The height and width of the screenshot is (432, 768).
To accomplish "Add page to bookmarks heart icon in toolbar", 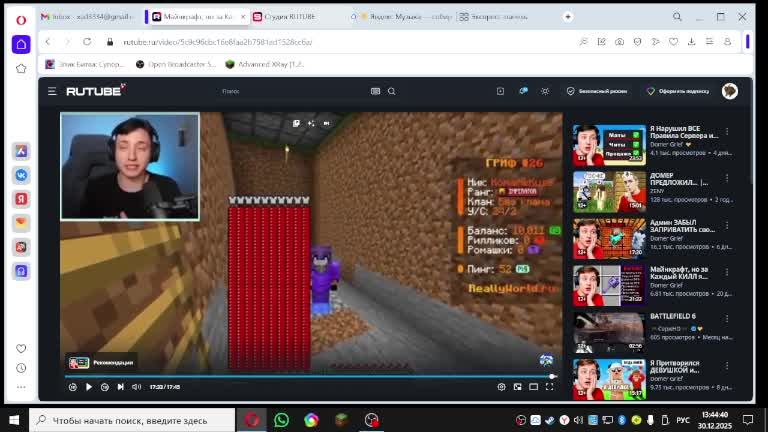I will pos(673,42).
